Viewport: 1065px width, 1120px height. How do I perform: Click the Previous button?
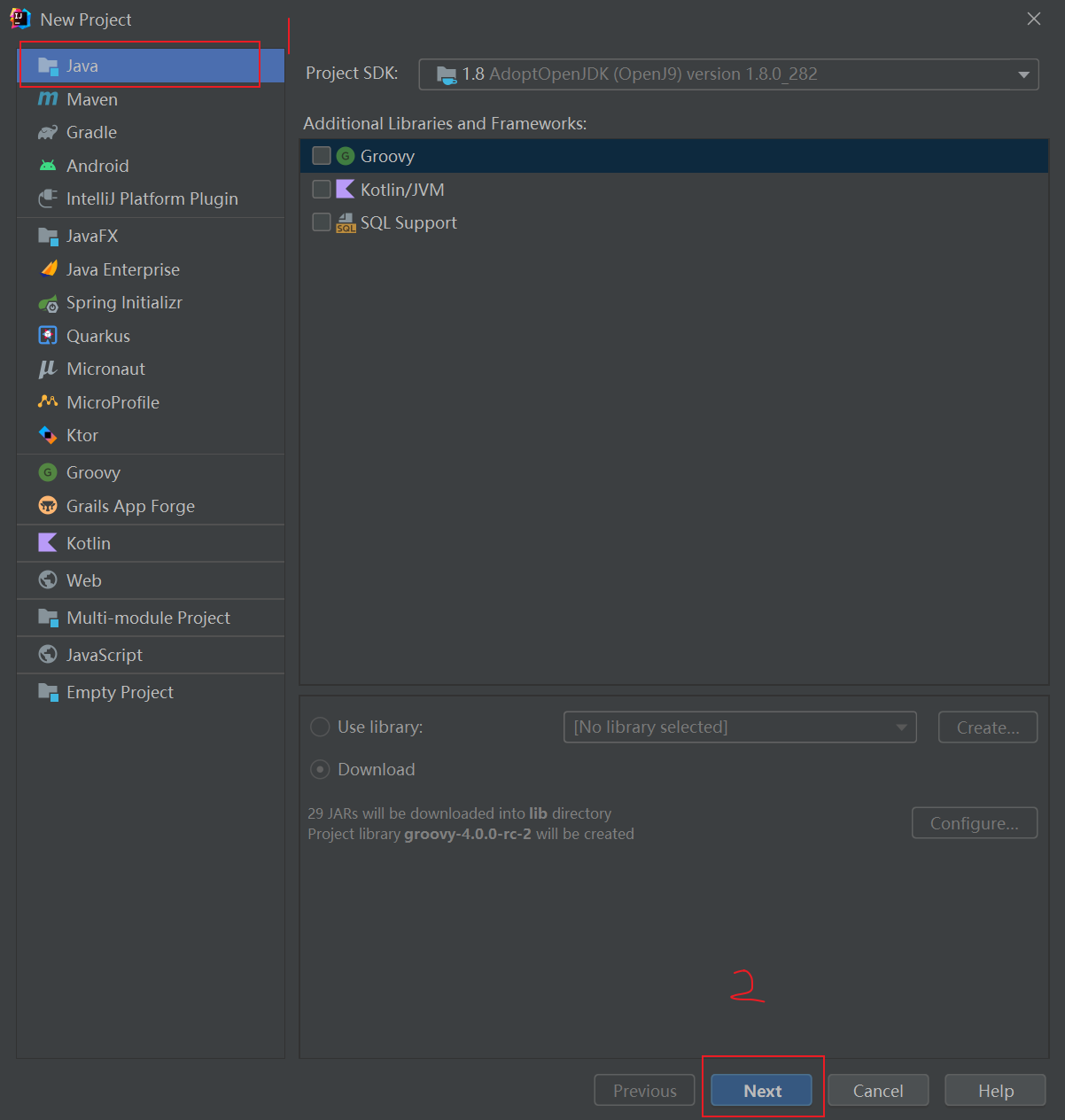(645, 1091)
